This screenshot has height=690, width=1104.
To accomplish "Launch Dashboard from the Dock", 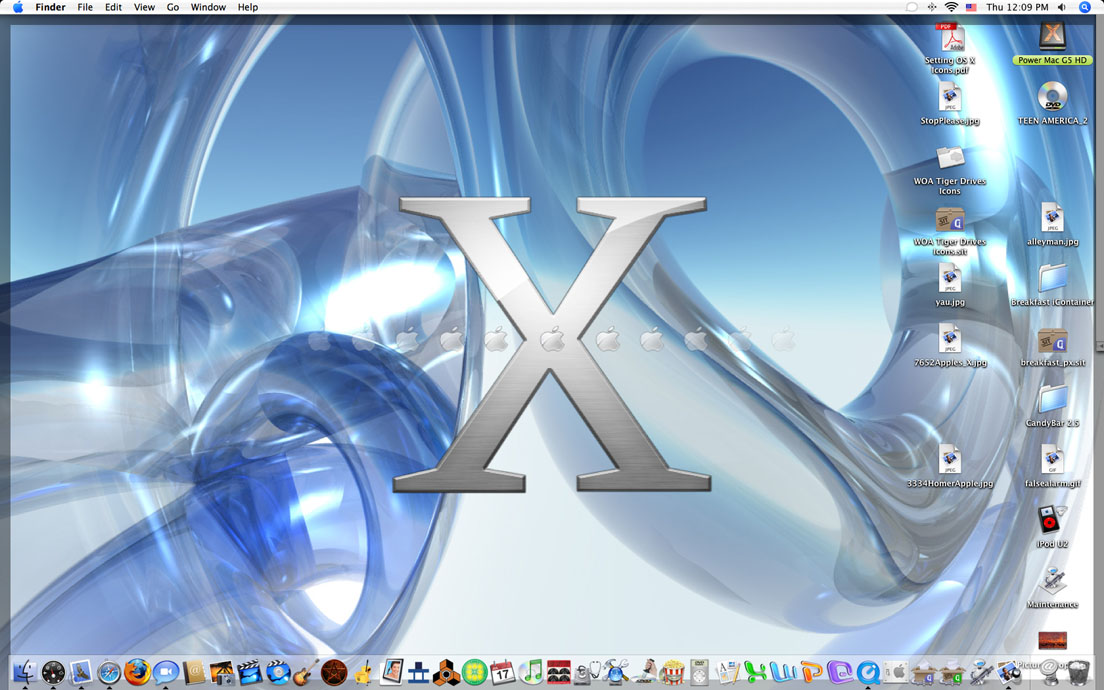I will 53,672.
